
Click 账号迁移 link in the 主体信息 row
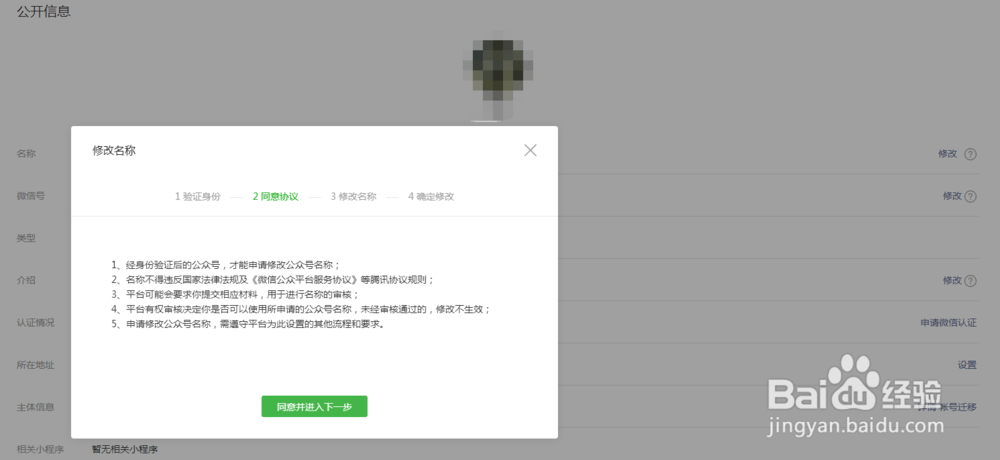957,407
